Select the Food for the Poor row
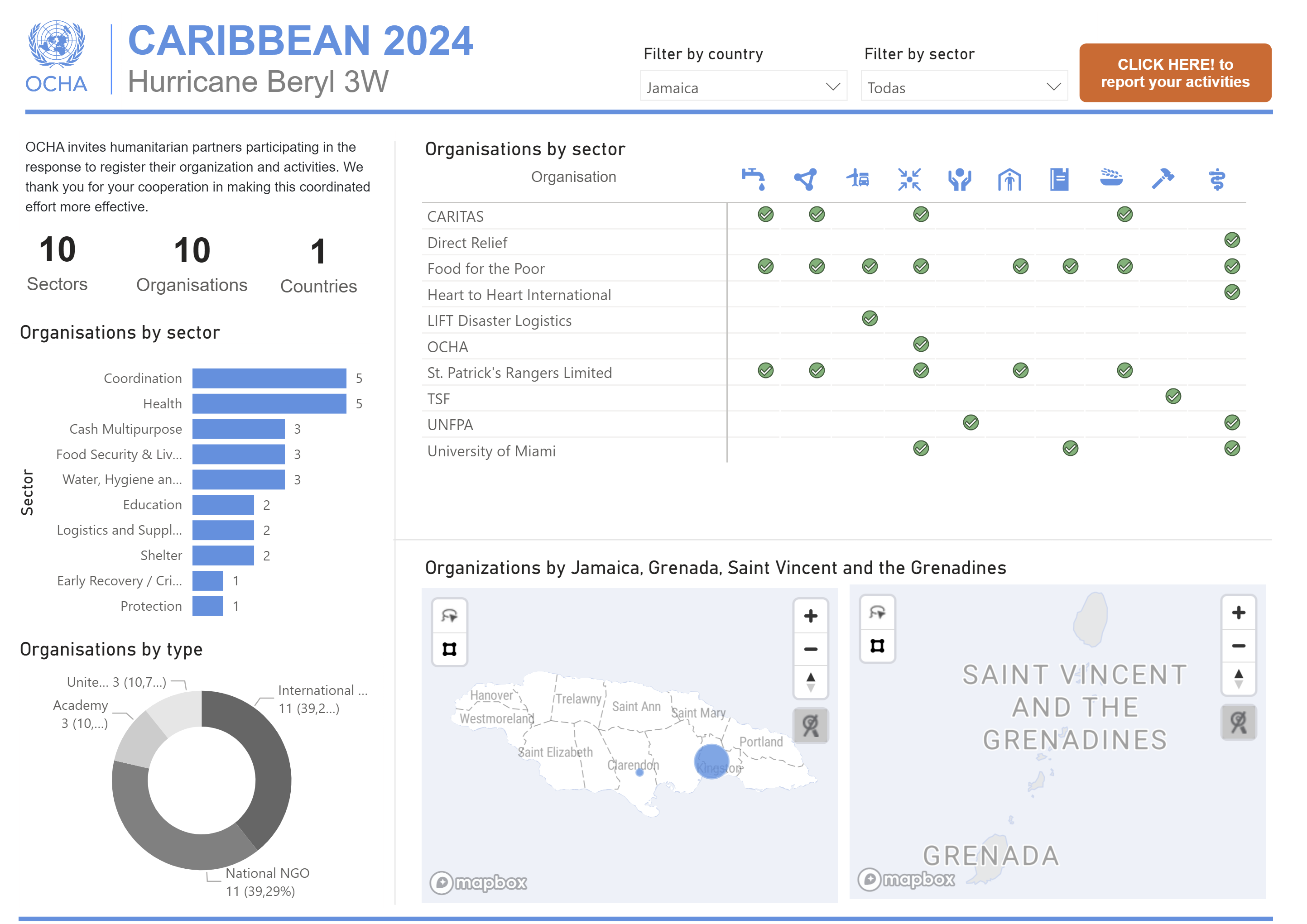Screen dimensions: 1307x924 833,268
